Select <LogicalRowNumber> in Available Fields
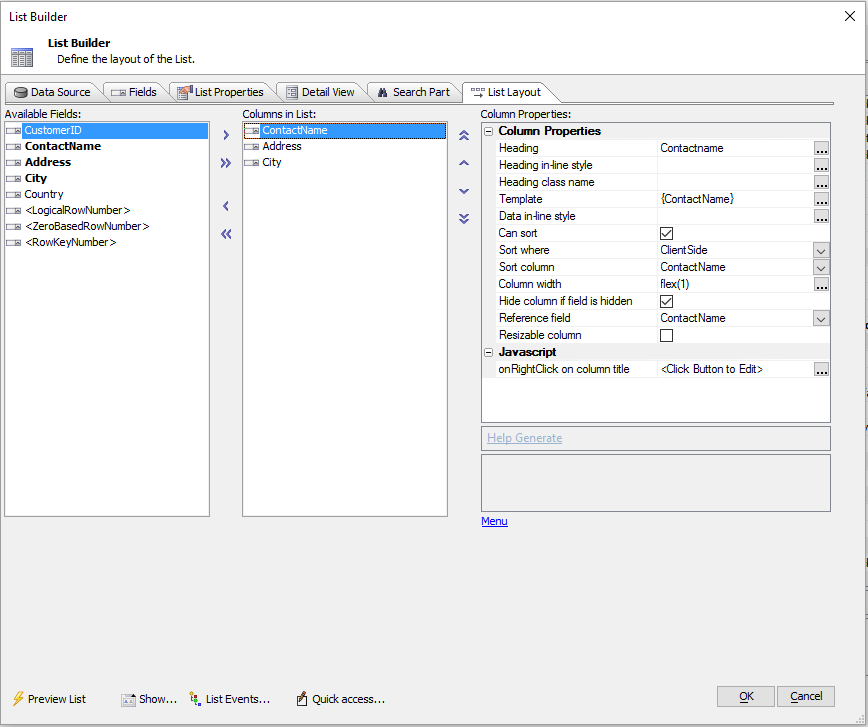 pos(78,210)
